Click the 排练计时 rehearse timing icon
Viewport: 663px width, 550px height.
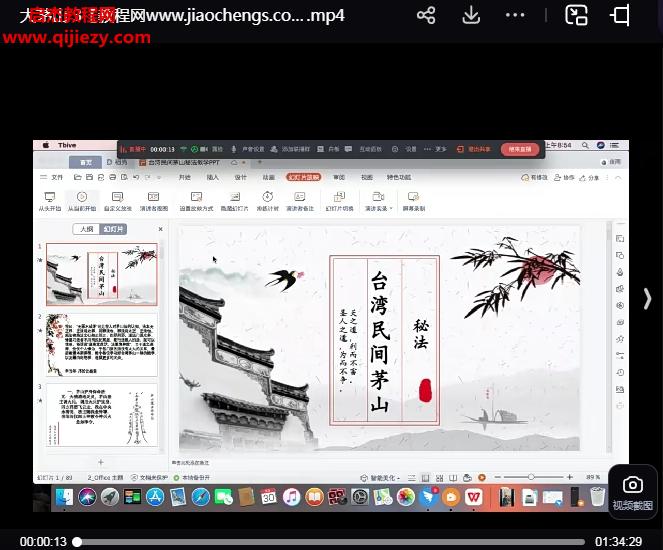tap(267, 198)
